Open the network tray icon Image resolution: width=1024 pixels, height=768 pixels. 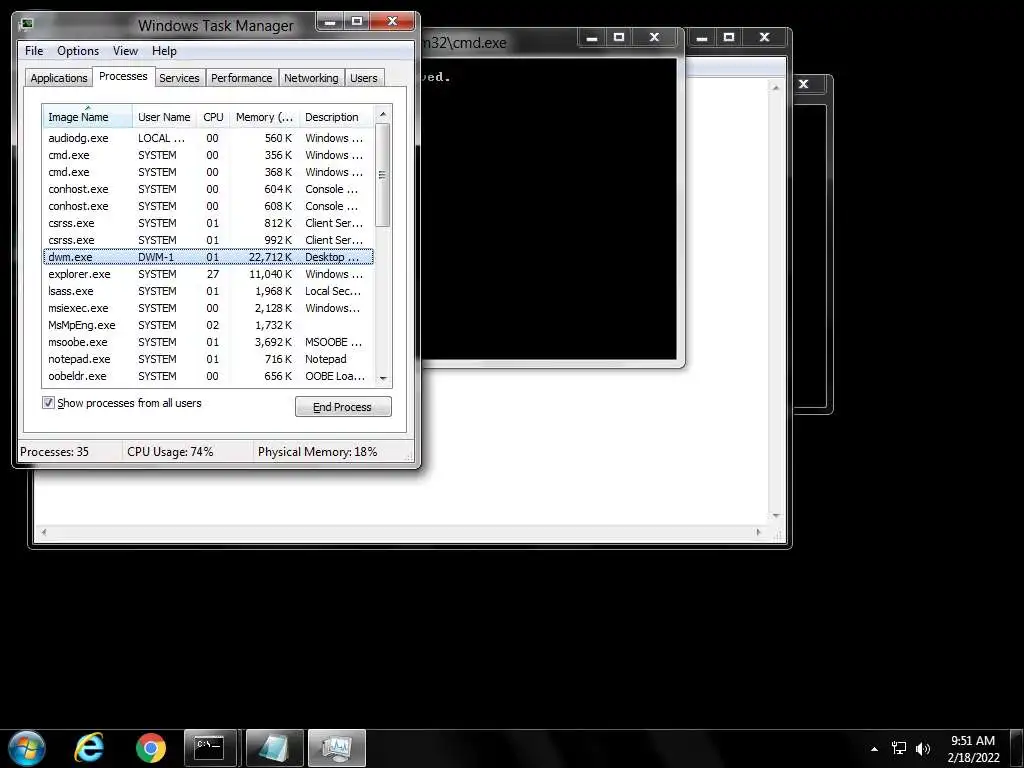click(899, 748)
